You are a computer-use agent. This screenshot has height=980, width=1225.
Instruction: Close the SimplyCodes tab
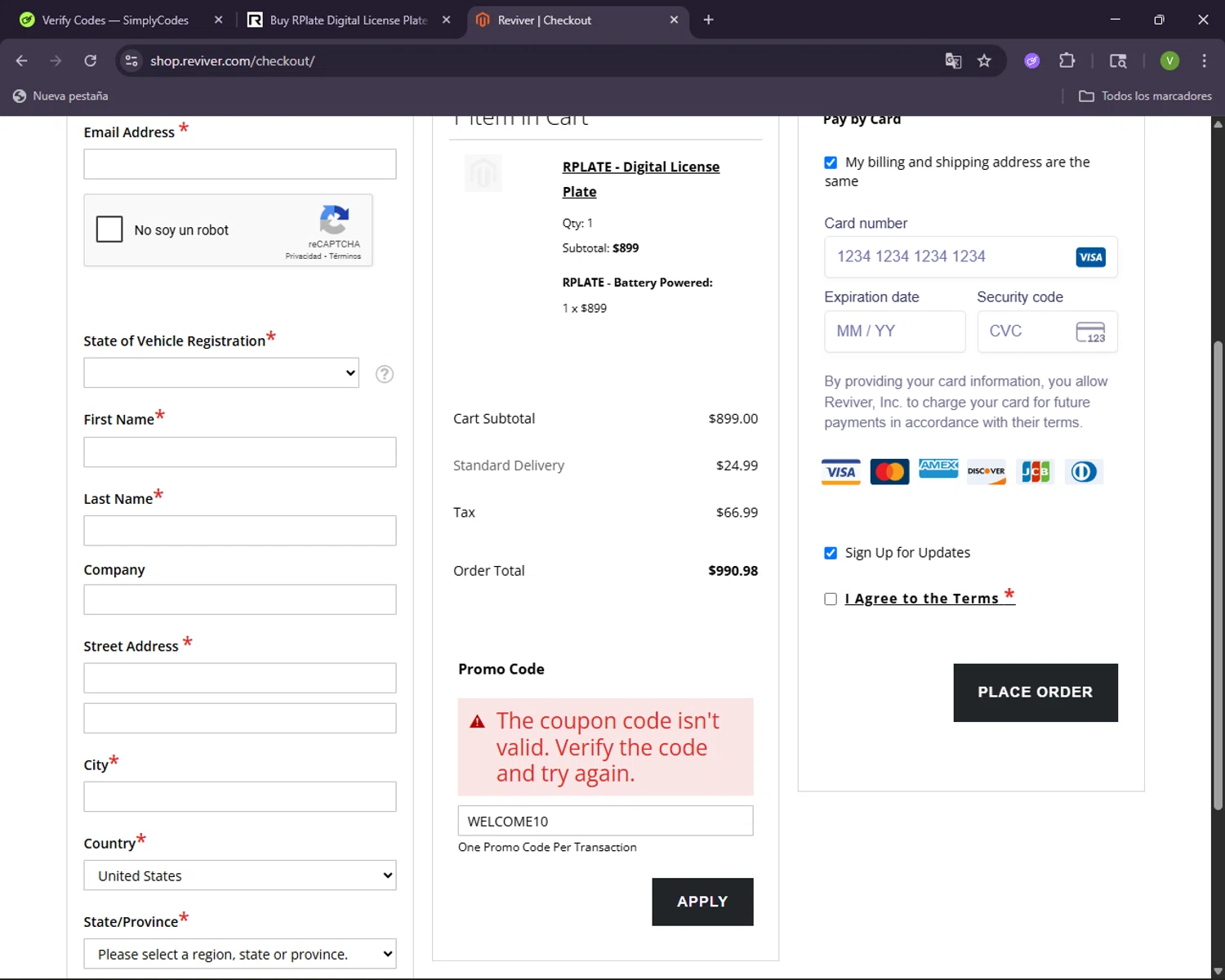click(218, 20)
